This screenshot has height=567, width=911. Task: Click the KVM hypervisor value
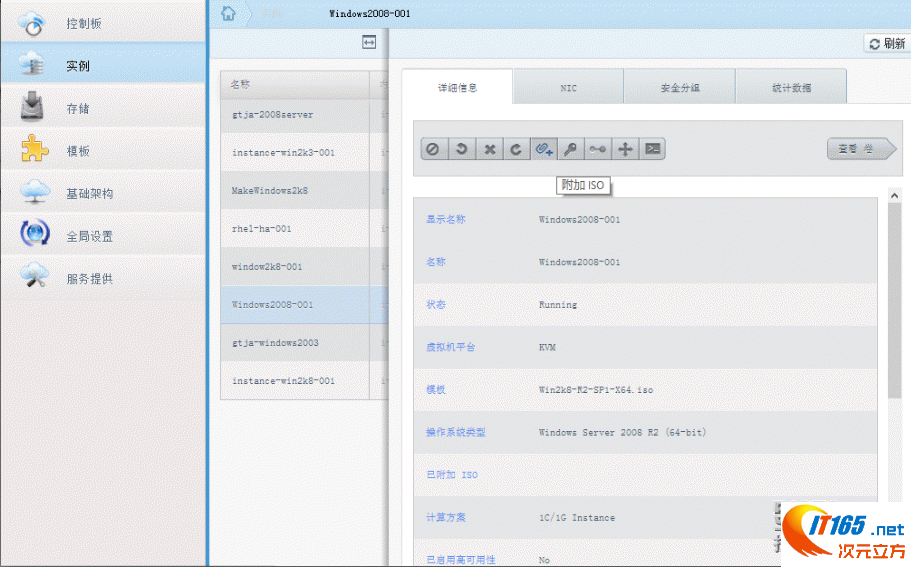[x=547, y=347]
